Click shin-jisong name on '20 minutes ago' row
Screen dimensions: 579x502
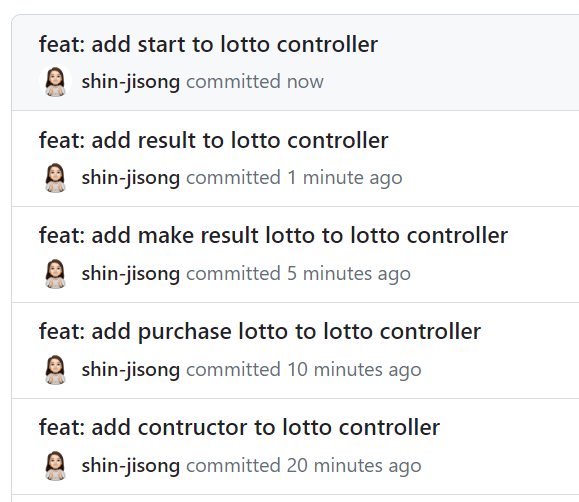click(131, 466)
